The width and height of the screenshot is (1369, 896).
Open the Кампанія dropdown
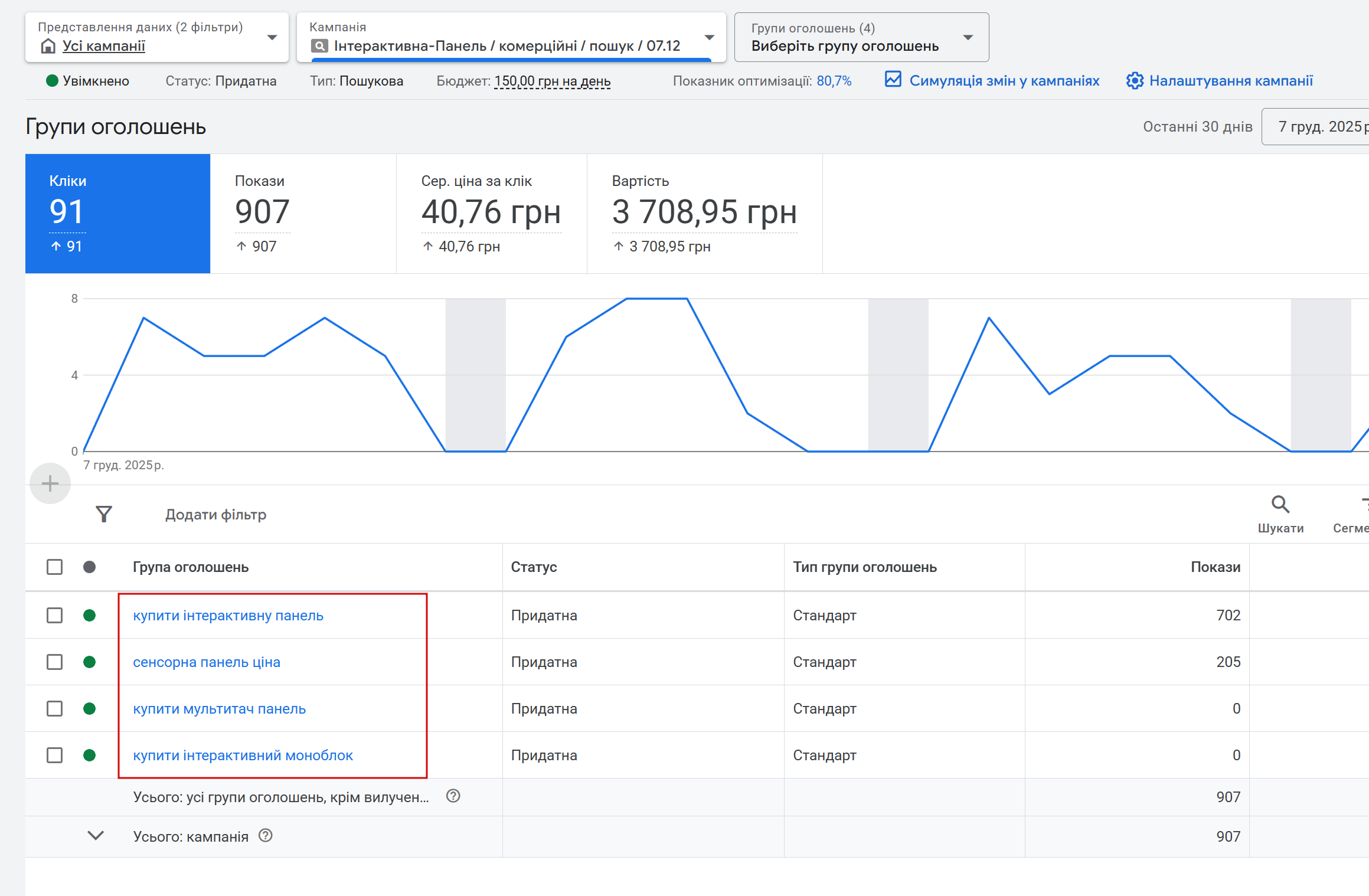click(x=710, y=37)
